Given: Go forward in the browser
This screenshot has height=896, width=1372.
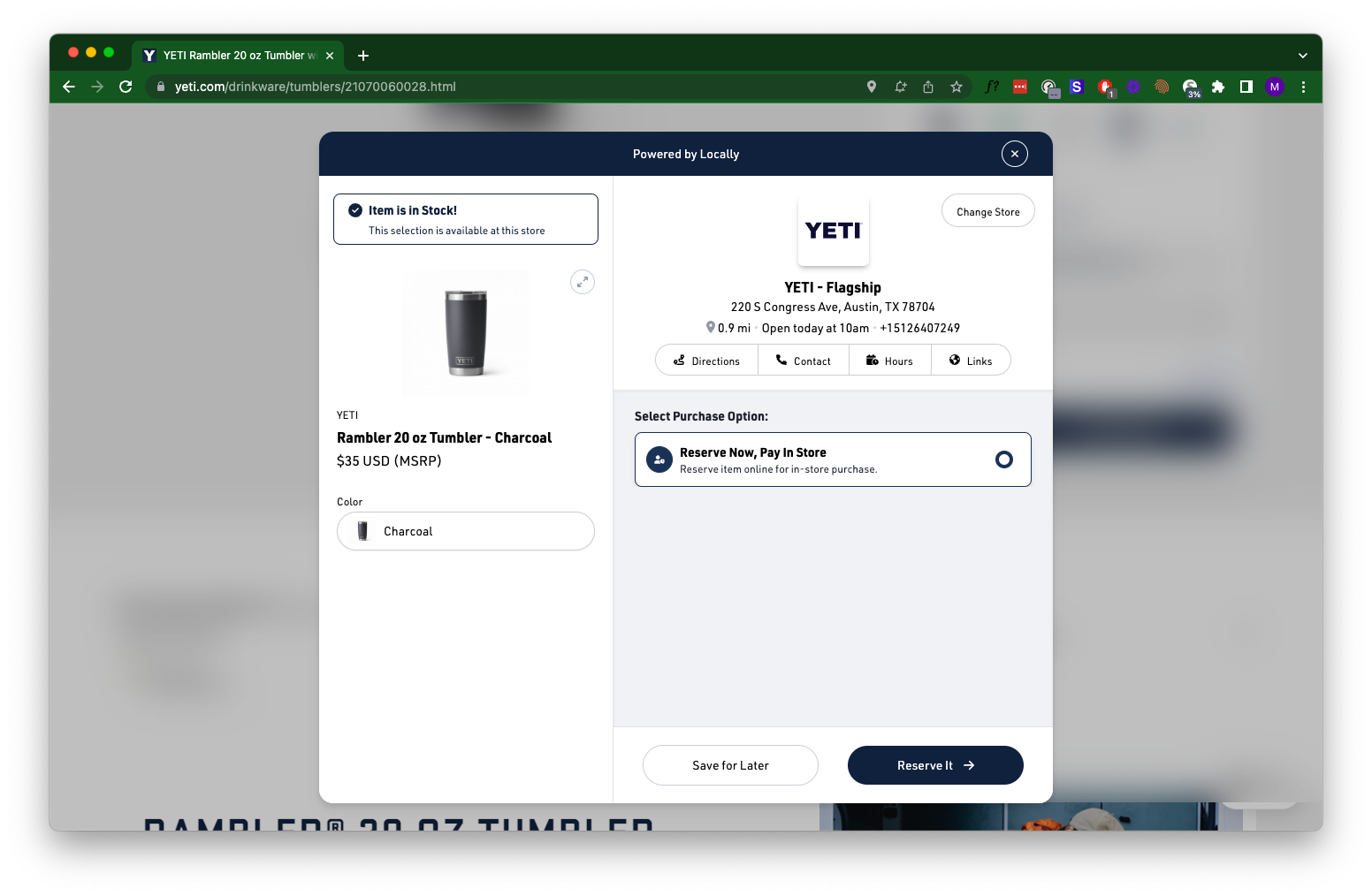Looking at the screenshot, I should [x=97, y=87].
